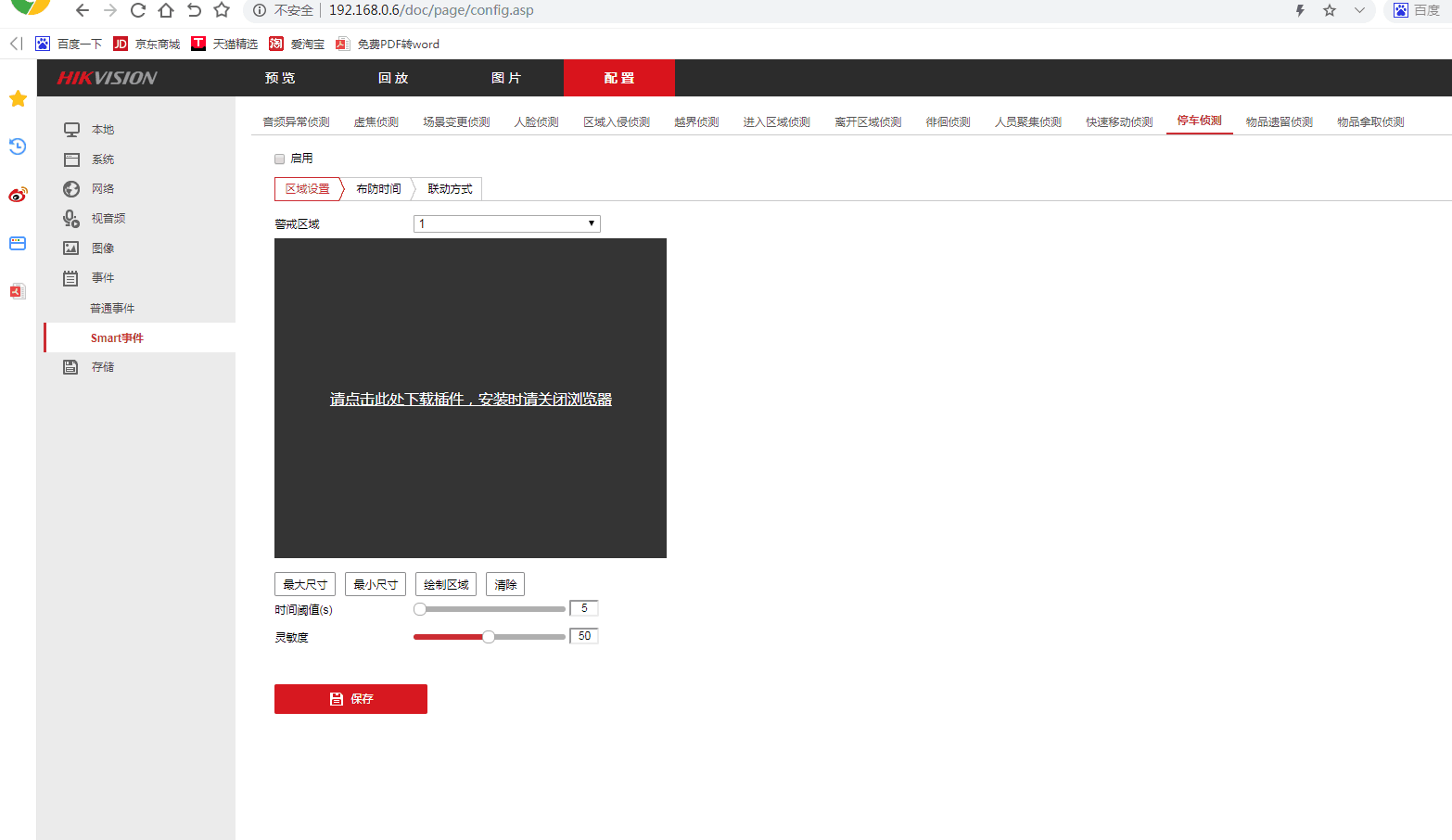Open the 天猫精选 bookmark
1452x840 pixels.
(x=224, y=44)
